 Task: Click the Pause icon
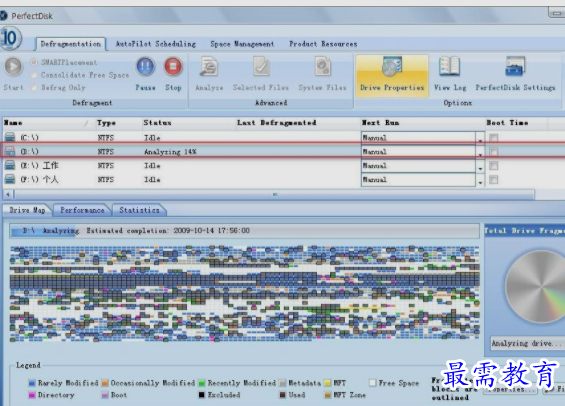click(x=146, y=67)
